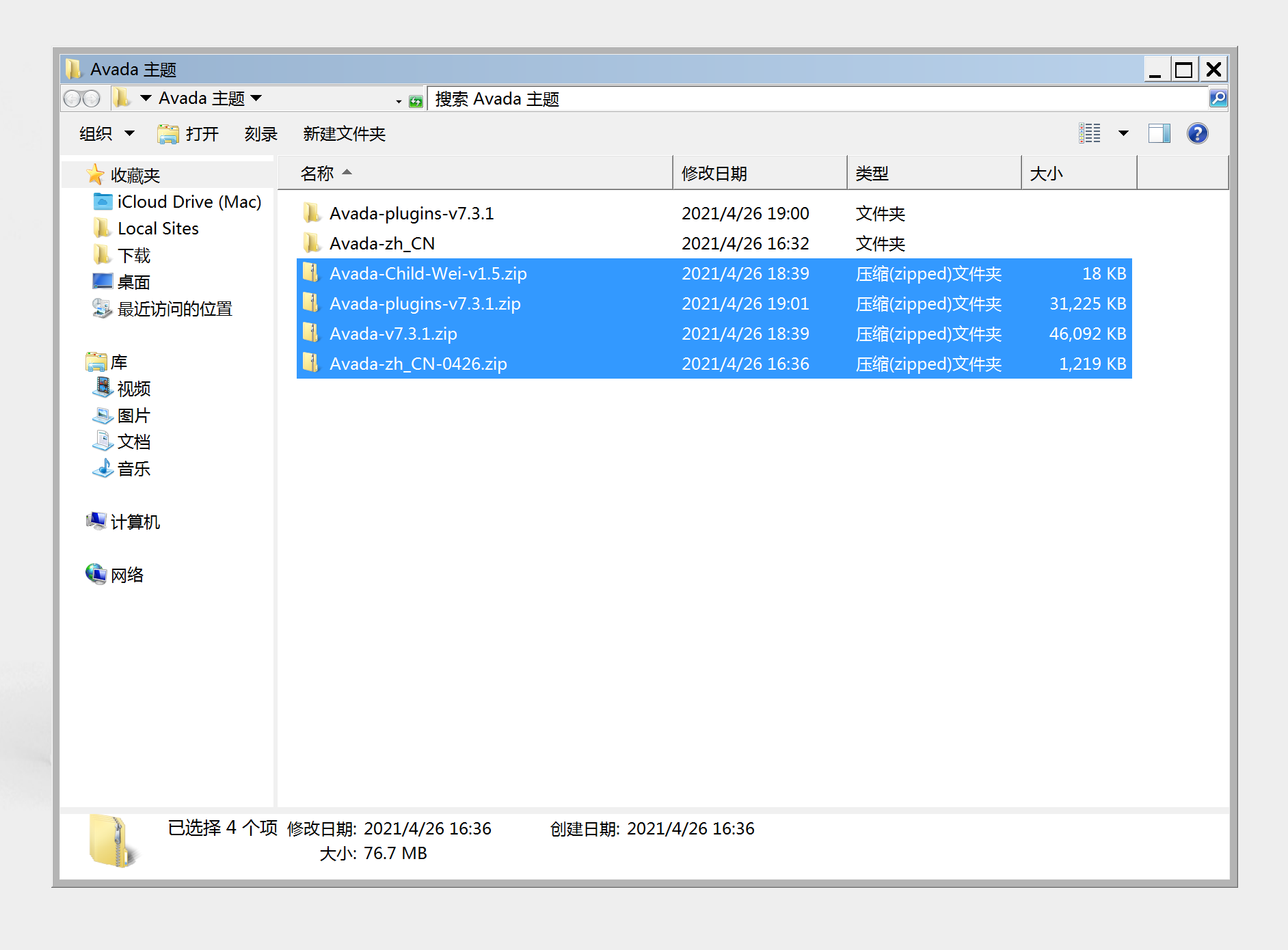The height and width of the screenshot is (950, 1288).
Task: Click the iCloud Drive folder icon
Action: pyautogui.click(x=103, y=202)
